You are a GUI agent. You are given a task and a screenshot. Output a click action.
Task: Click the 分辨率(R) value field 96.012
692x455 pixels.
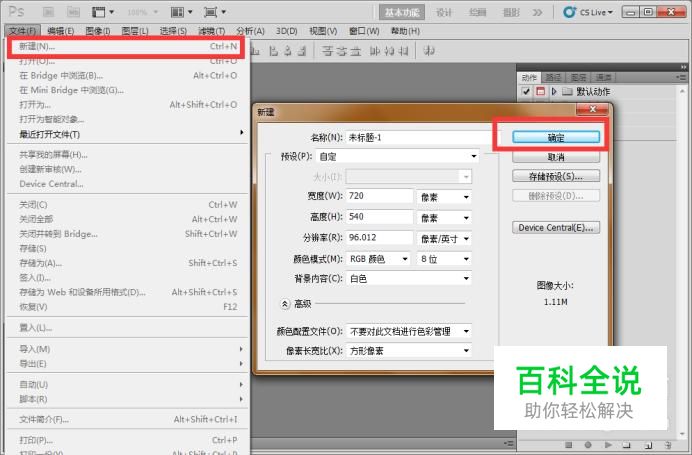[380, 237]
